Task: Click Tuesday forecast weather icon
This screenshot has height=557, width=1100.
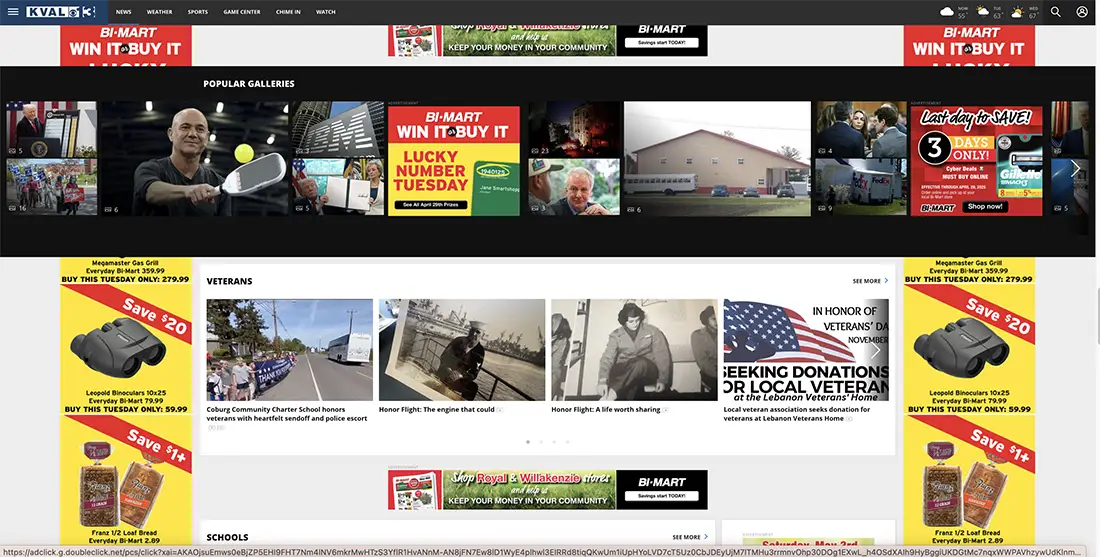Action: click(982, 12)
